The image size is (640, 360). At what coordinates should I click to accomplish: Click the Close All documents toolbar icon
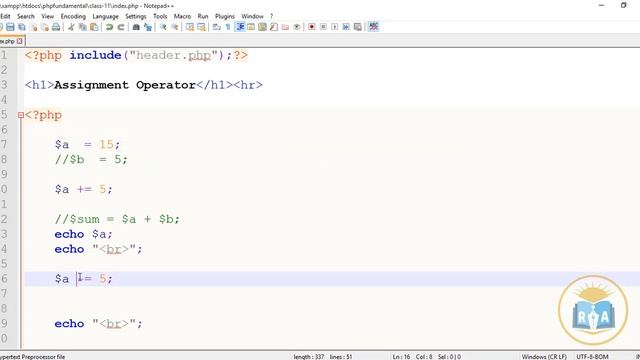[x=44, y=27]
